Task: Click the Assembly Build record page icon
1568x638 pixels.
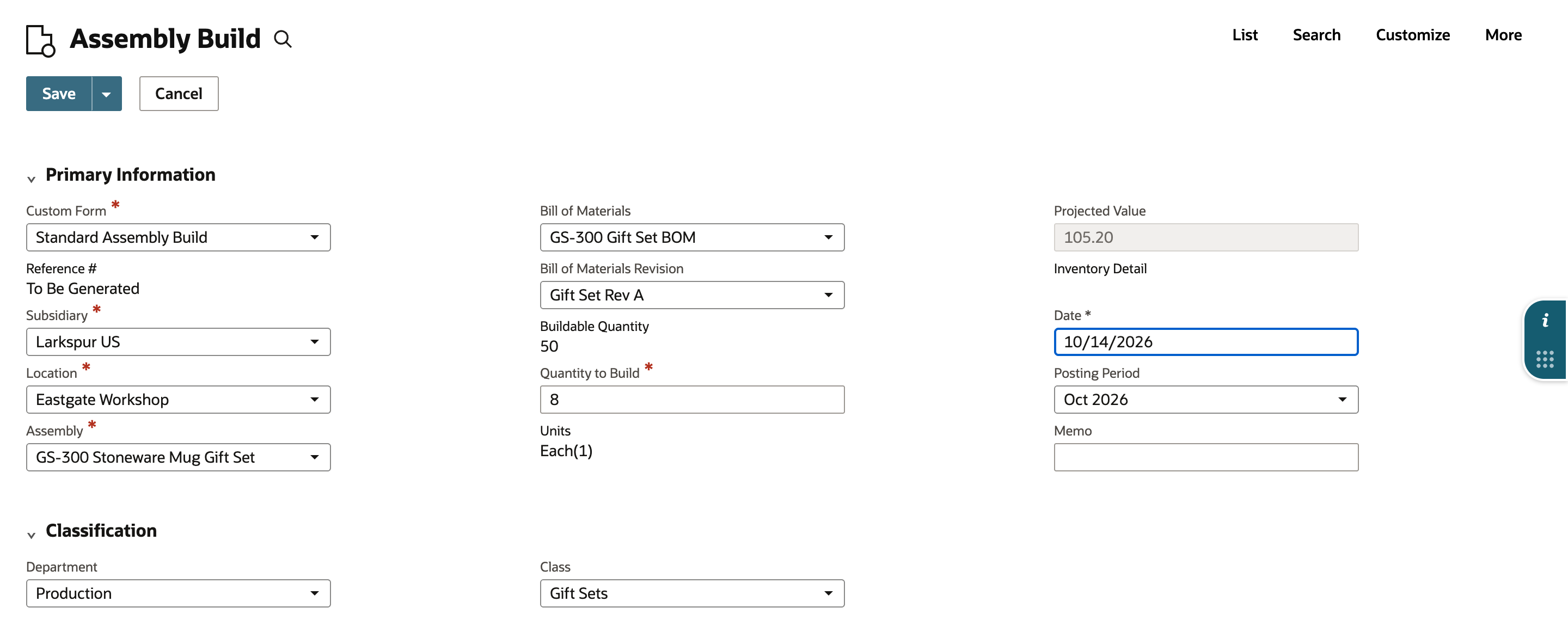Action: 41,41
